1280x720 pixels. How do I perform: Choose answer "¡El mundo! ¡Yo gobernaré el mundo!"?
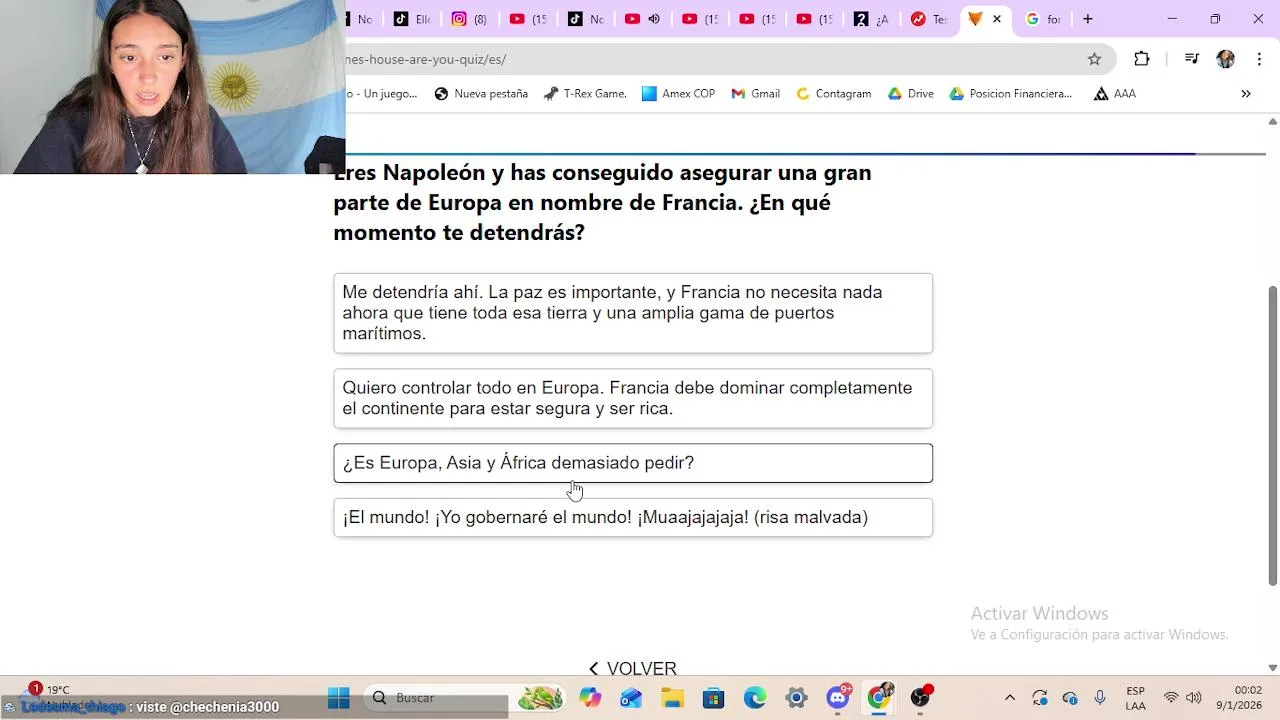(x=633, y=518)
